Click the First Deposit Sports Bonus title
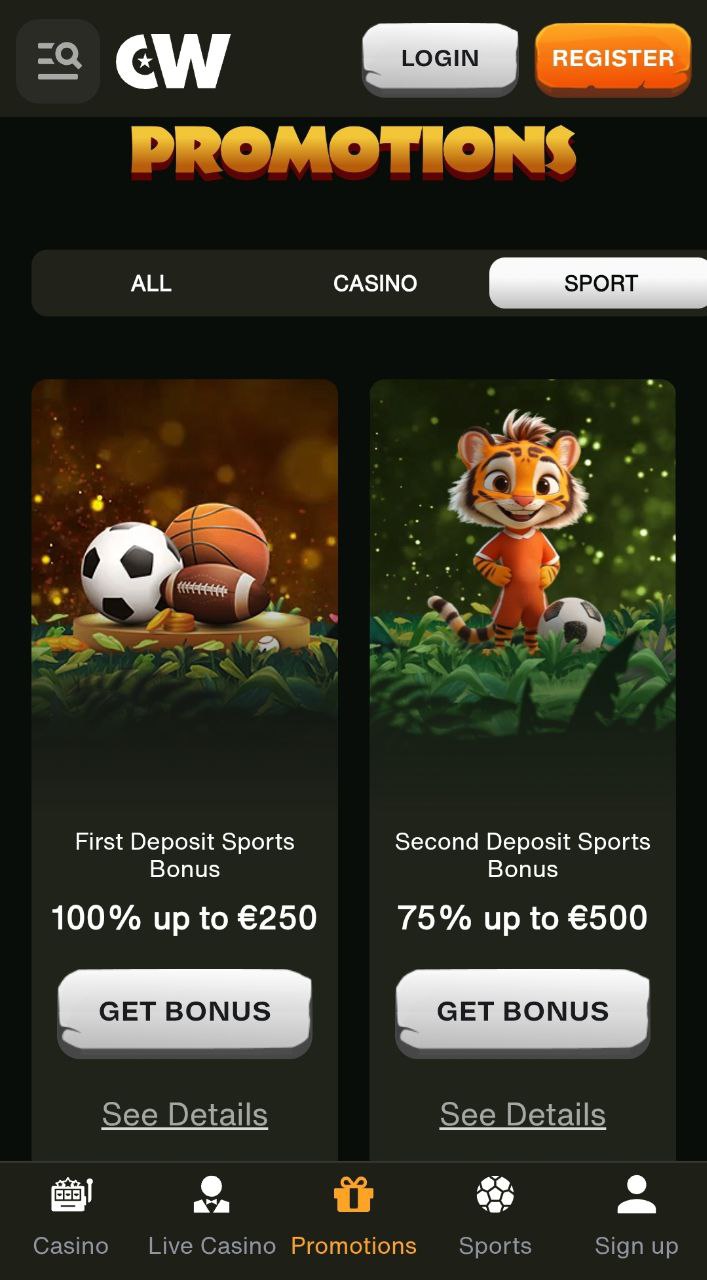 pos(185,855)
